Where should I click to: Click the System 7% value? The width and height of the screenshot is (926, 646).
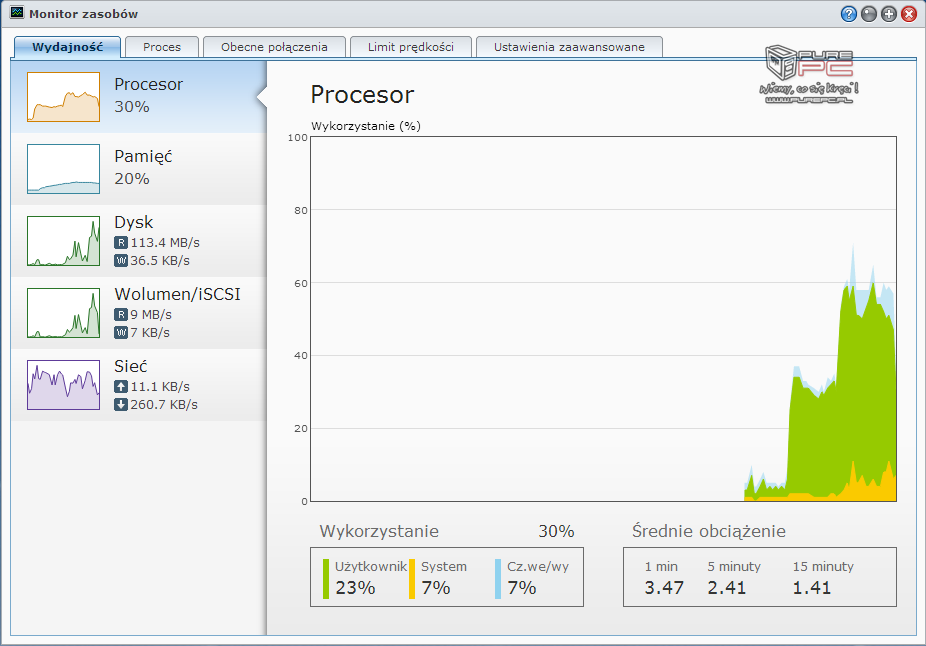pos(436,588)
